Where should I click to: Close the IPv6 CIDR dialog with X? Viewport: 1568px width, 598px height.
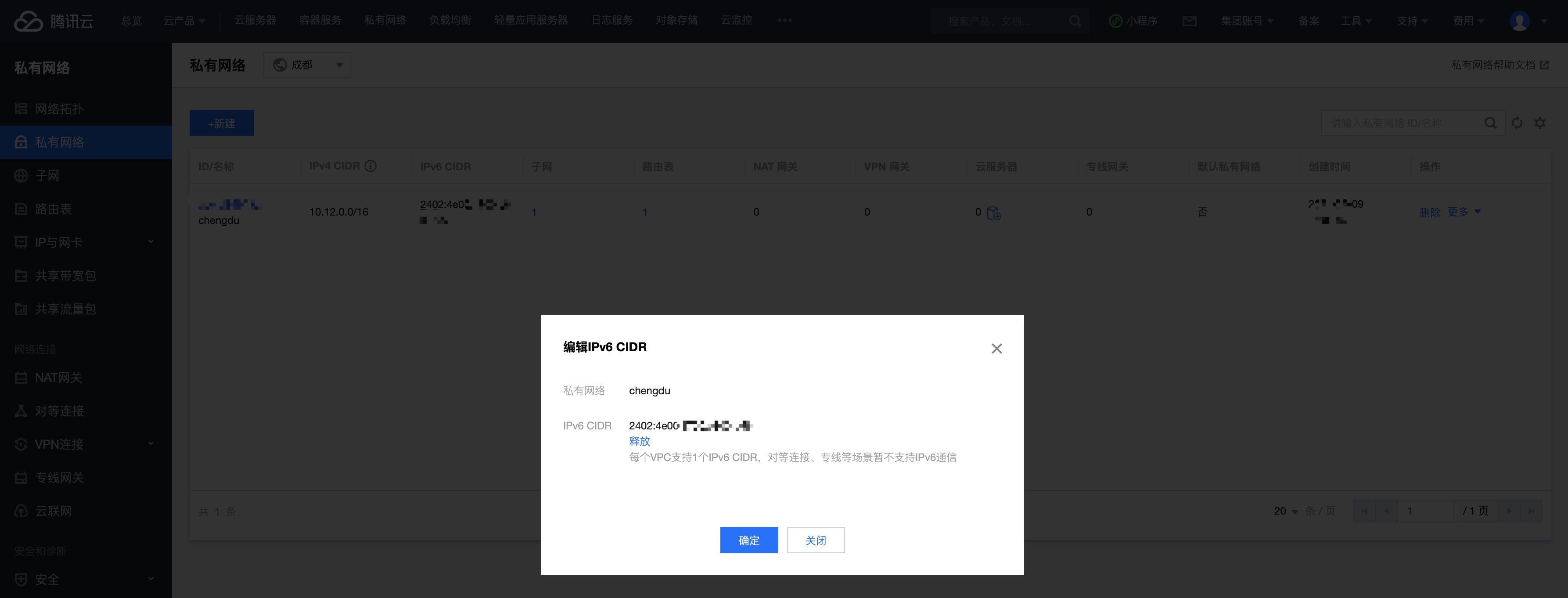click(996, 348)
